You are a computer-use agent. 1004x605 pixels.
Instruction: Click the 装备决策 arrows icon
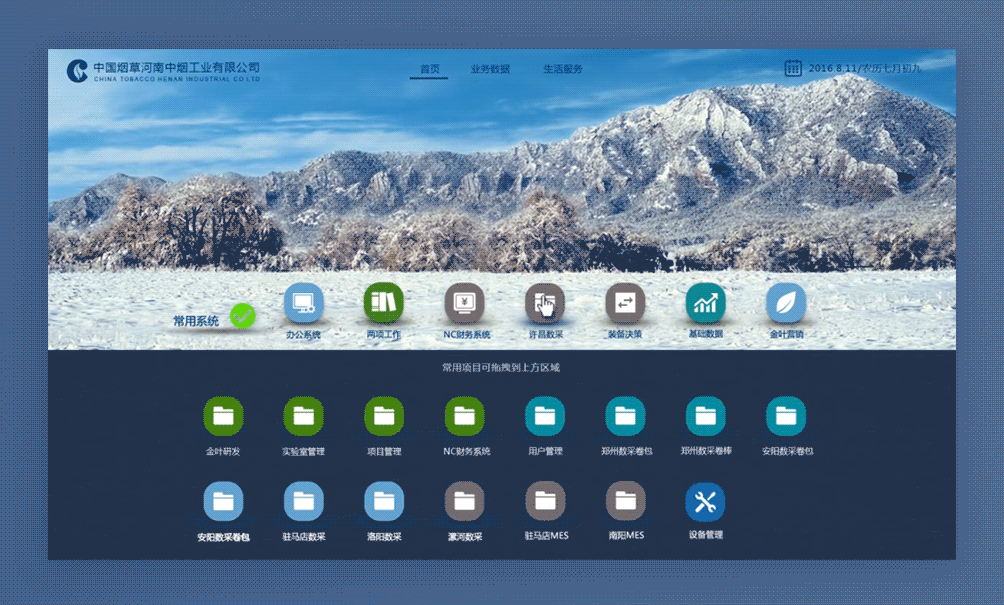(625, 305)
